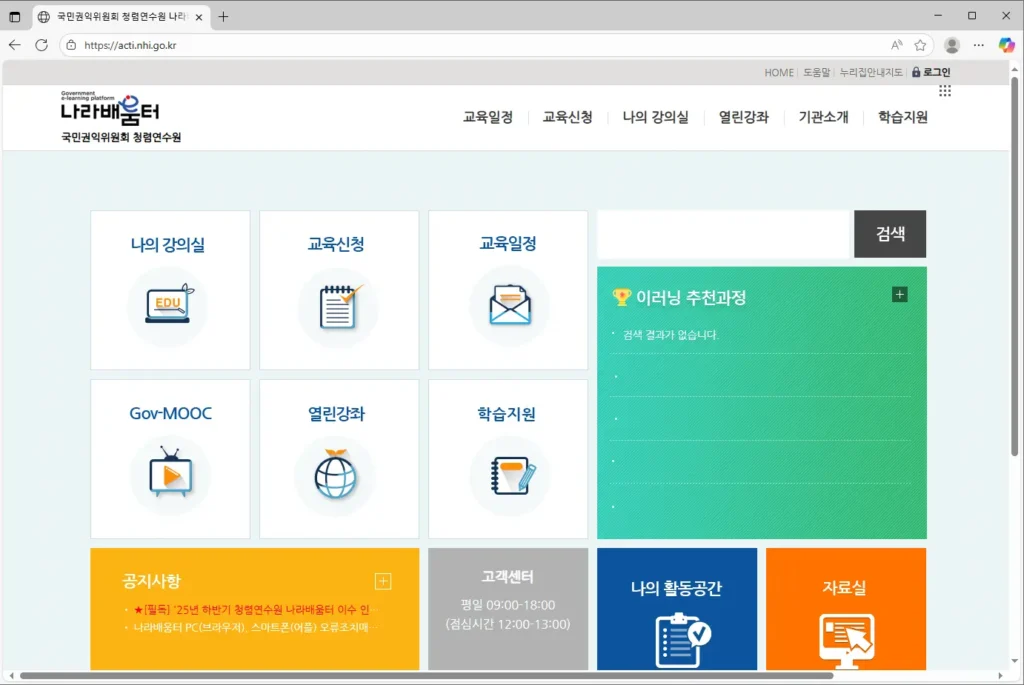The height and width of the screenshot is (685, 1024).
Task: Expand the 공지사항 list with the plus icon
Action: click(x=381, y=579)
